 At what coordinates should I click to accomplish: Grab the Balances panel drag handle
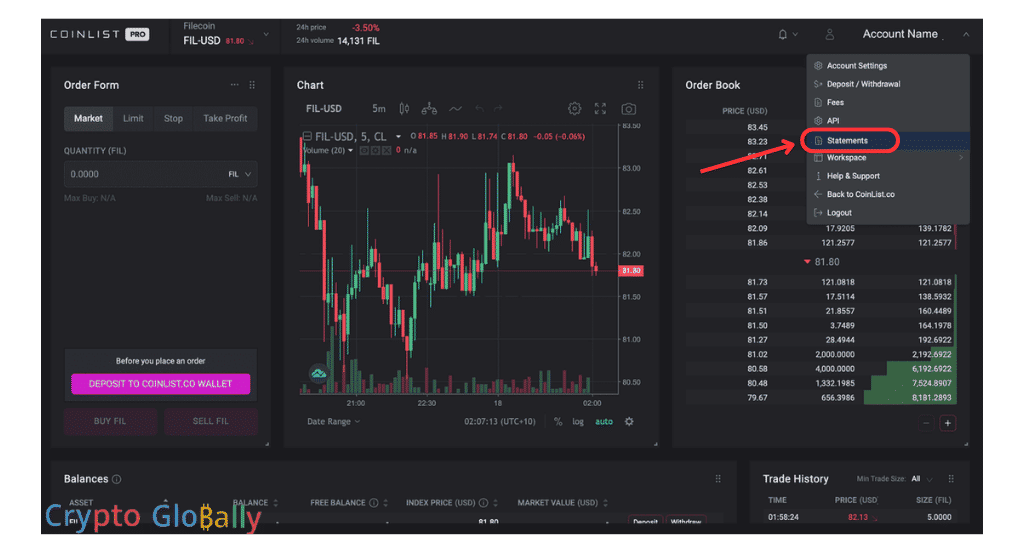(718, 479)
